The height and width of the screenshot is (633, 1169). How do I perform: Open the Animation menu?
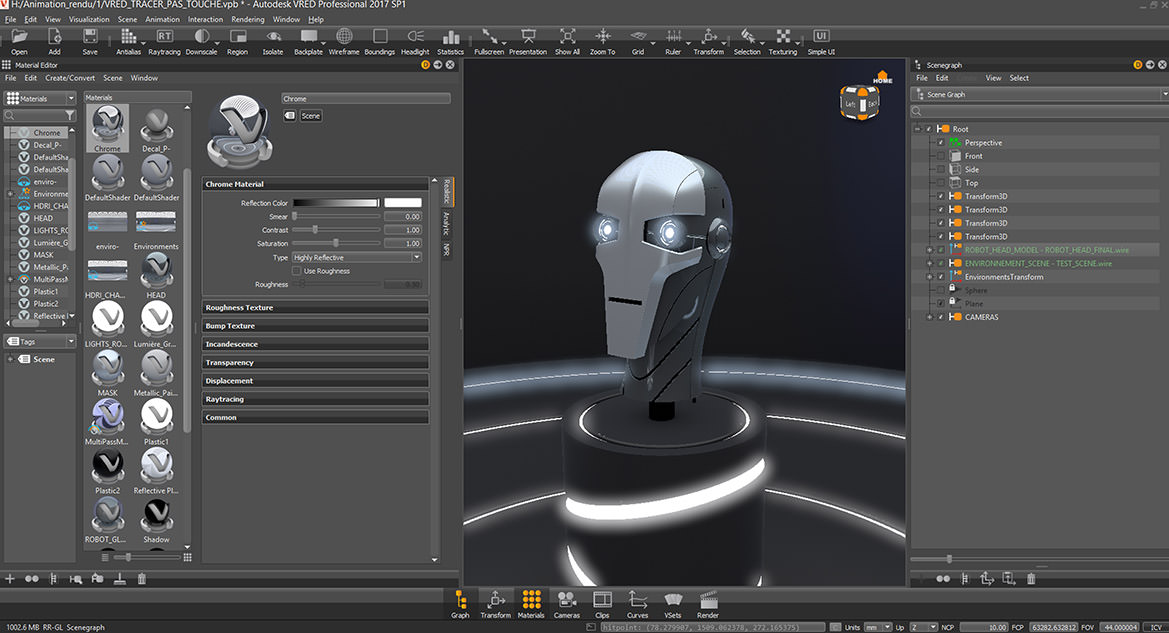click(x=163, y=19)
